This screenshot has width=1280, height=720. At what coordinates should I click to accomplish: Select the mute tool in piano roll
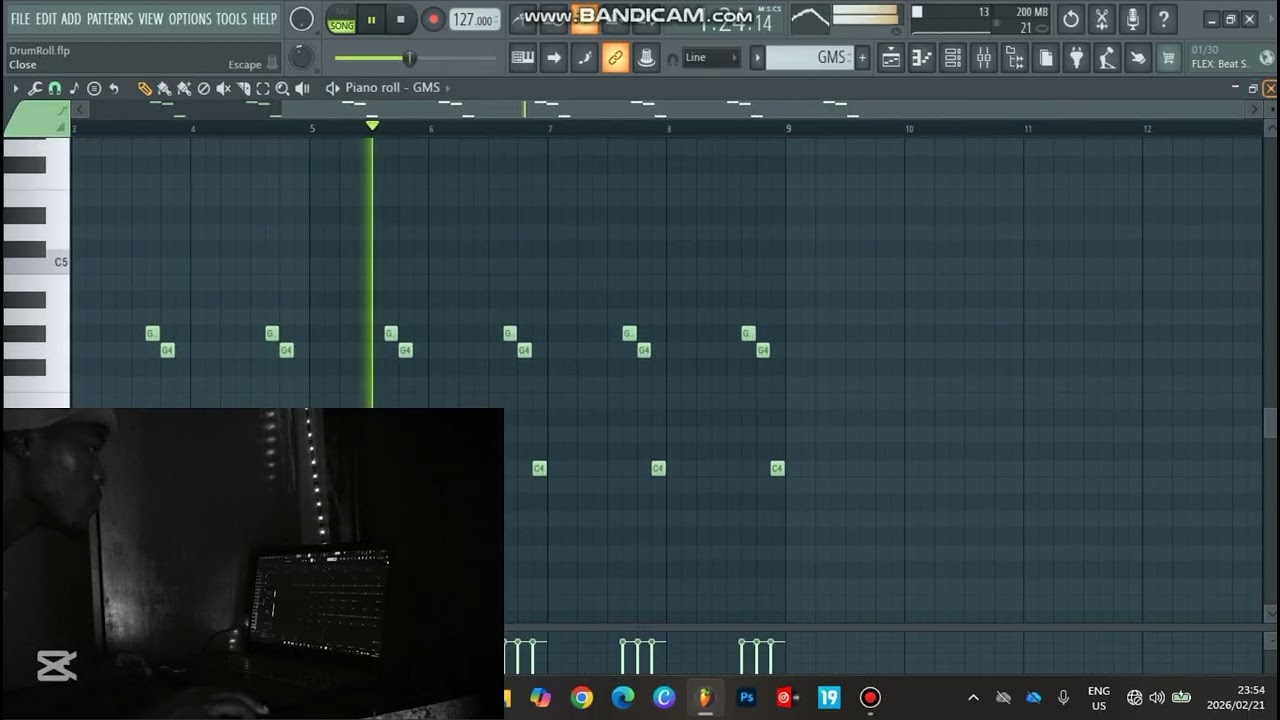[x=223, y=88]
